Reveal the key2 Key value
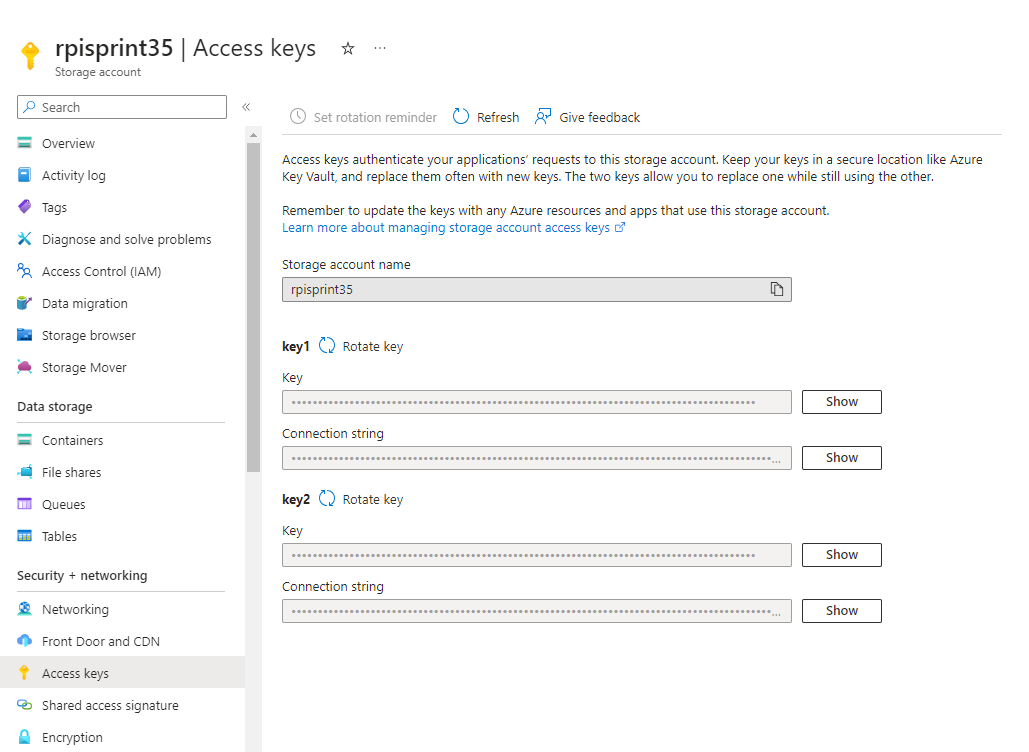The image size is (1029, 752). coord(841,555)
